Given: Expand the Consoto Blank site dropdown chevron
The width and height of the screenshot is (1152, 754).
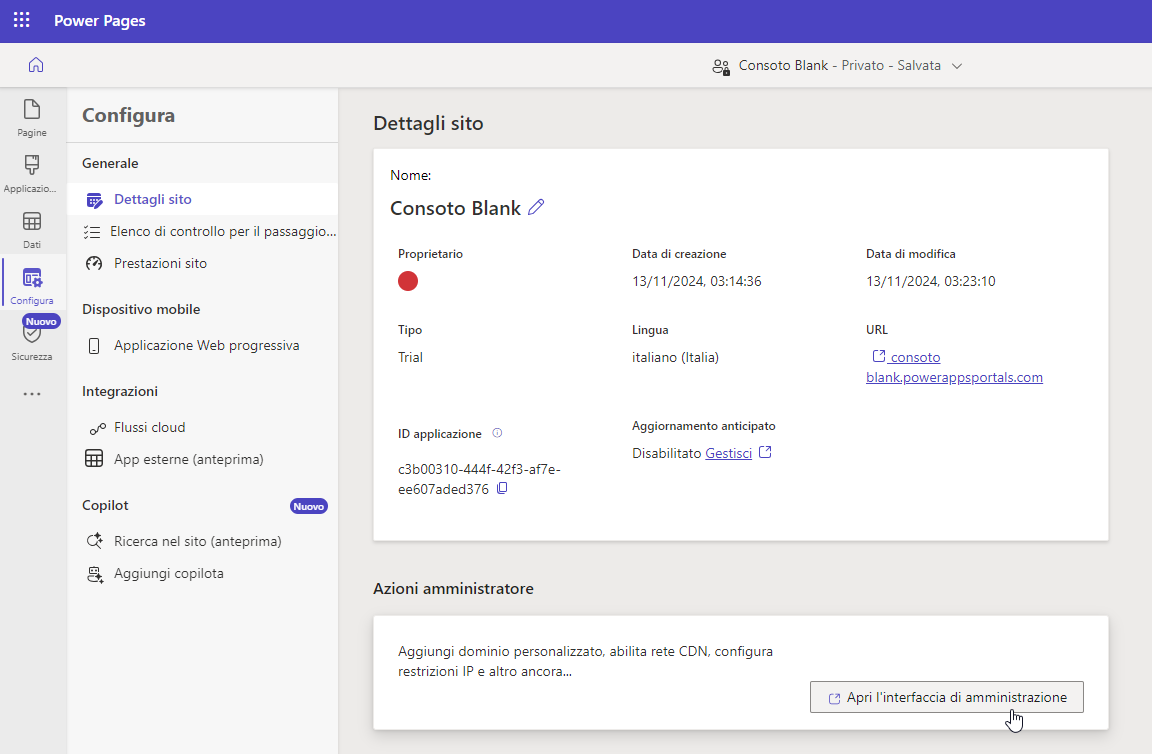Looking at the screenshot, I should (957, 66).
